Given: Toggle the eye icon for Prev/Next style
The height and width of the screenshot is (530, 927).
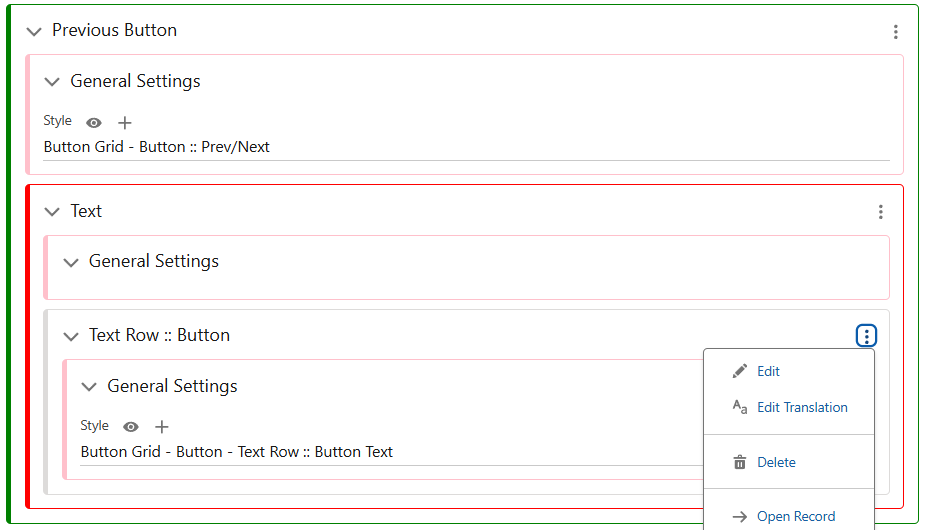Looking at the screenshot, I should [x=93, y=123].
